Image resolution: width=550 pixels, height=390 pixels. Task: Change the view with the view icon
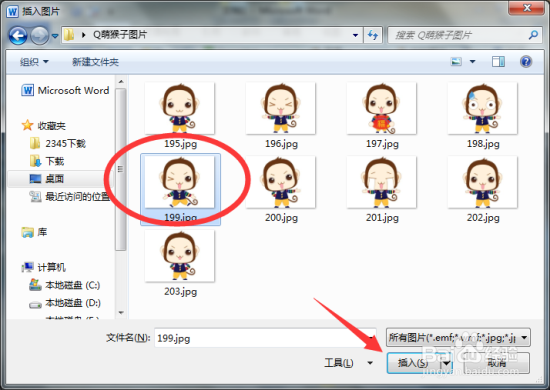456,62
